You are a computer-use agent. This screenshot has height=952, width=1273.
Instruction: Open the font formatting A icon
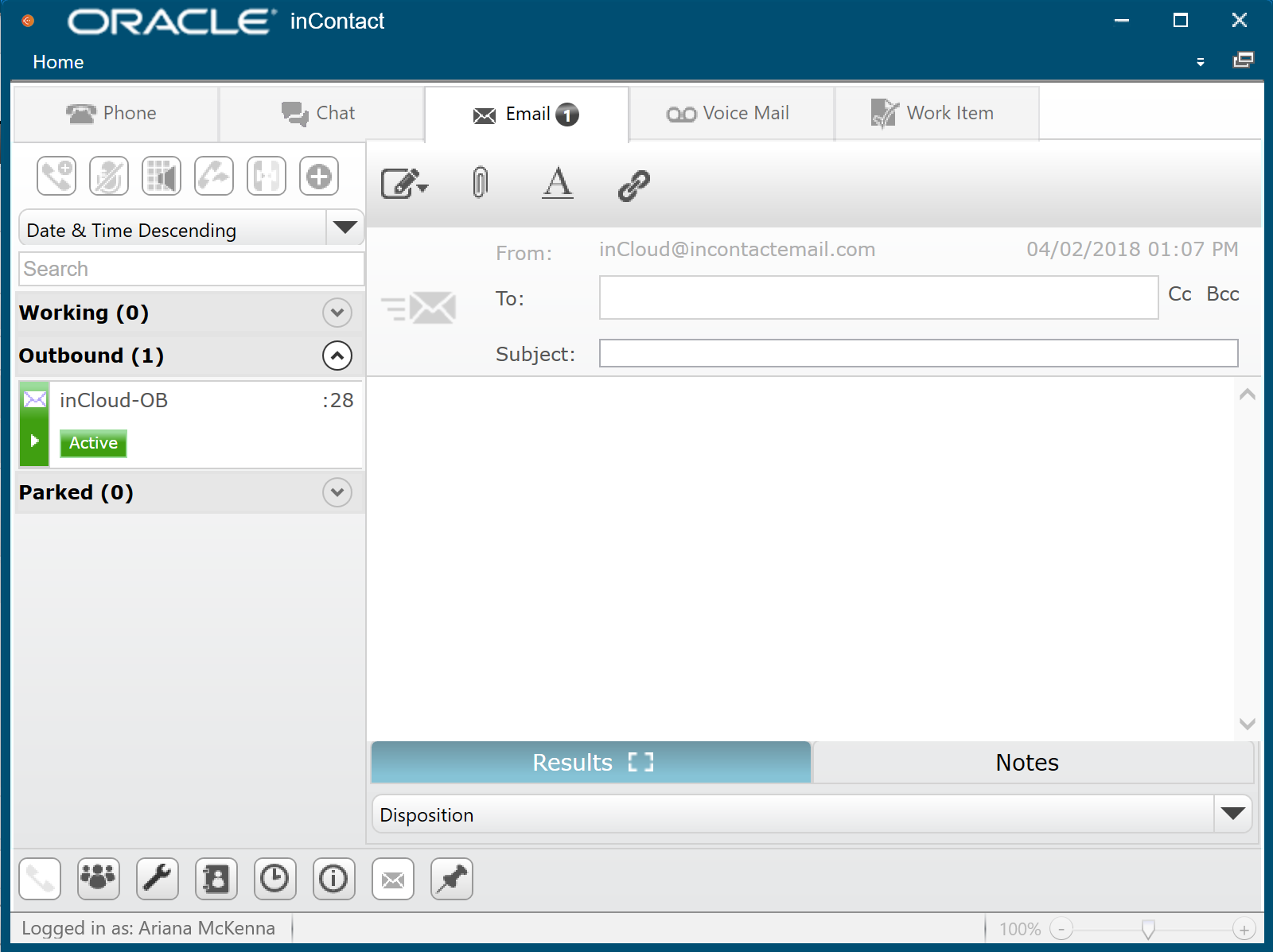click(558, 183)
